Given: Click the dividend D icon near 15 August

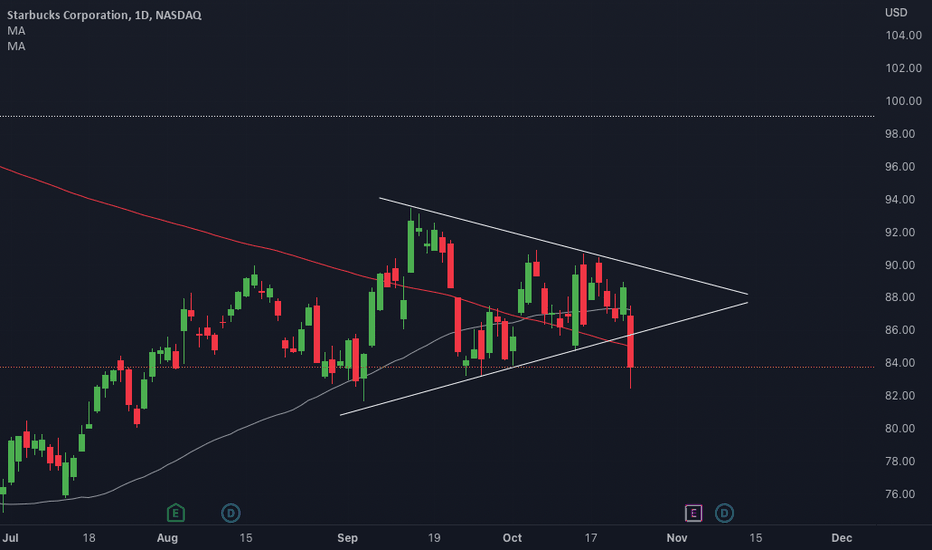Looking at the screenshot, I should point(231,513).
